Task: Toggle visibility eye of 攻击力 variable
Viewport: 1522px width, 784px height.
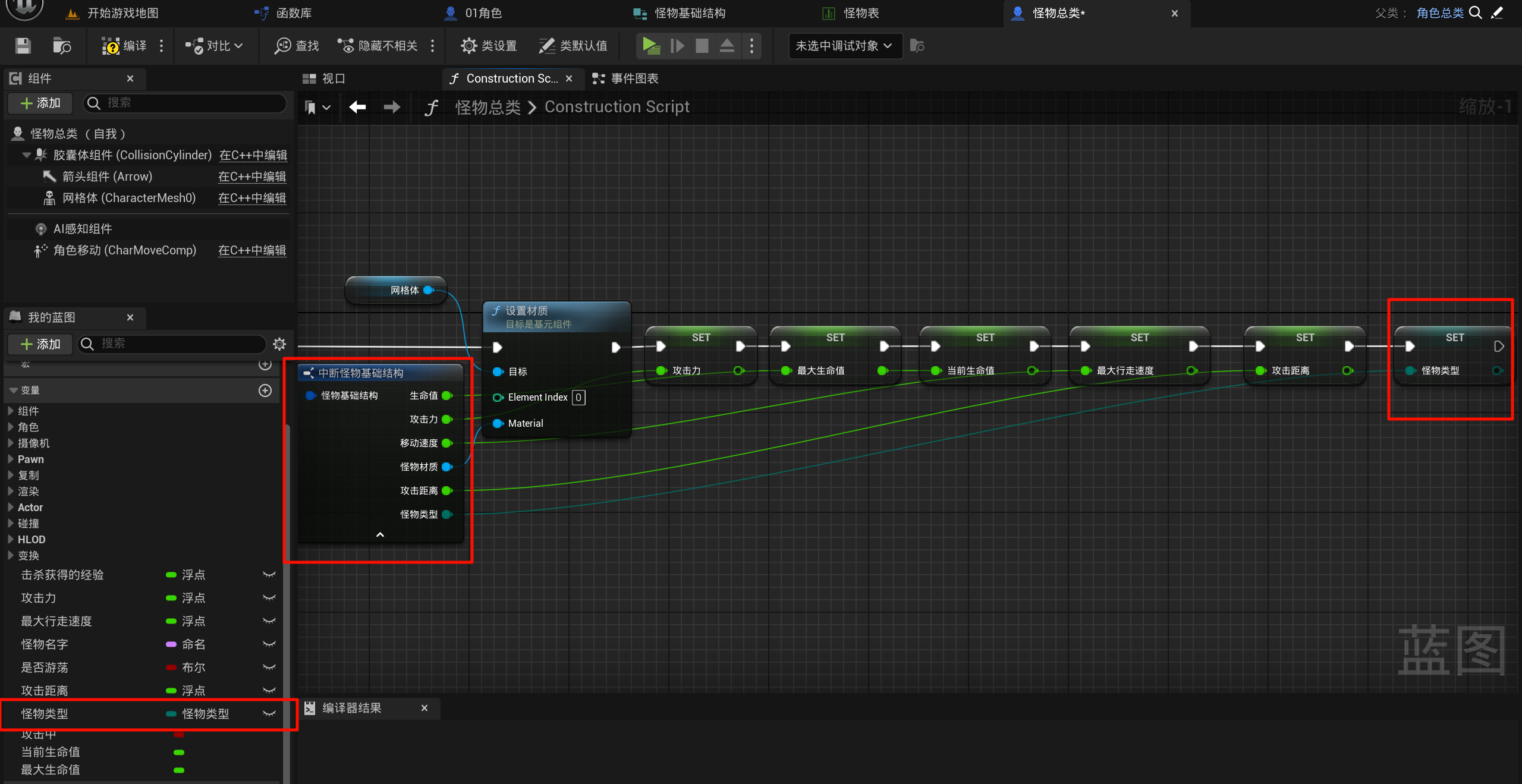Action: pos(269,598)
